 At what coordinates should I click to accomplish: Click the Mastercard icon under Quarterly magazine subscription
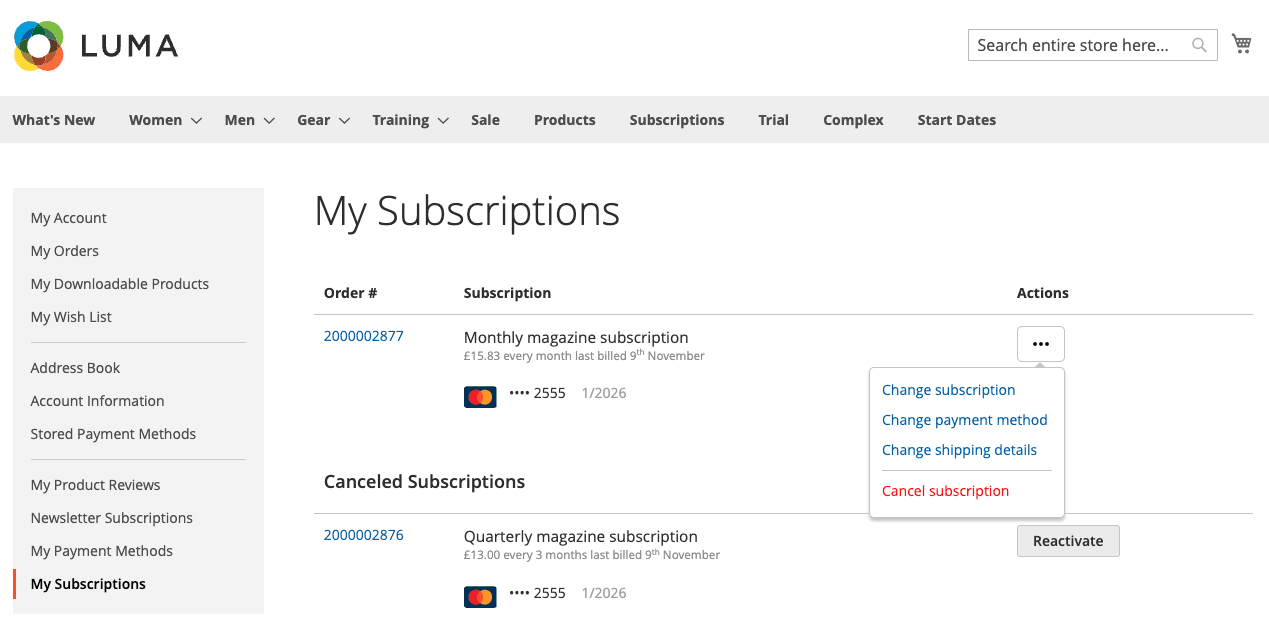point(480,597)
